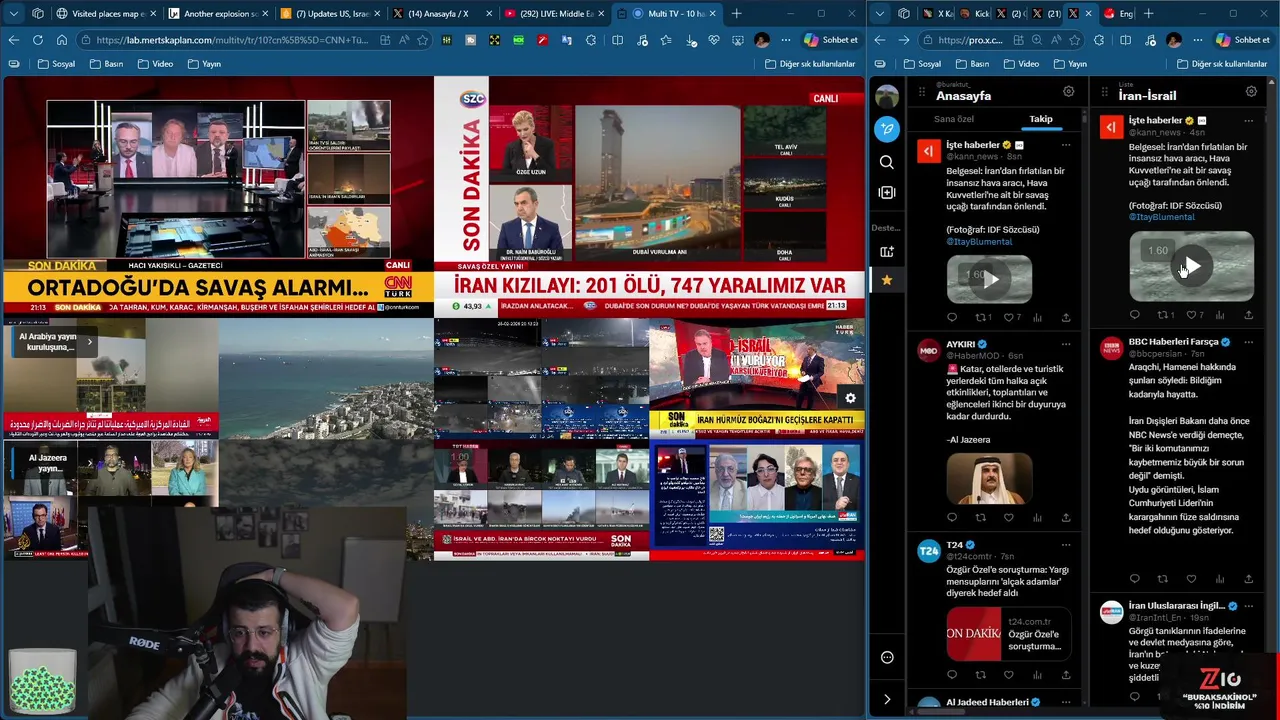Share the İşte haberler post in İran-İsrail column
This screenshot has height=720, width=1280.
pyautogui.click(x=1248, y=315)
